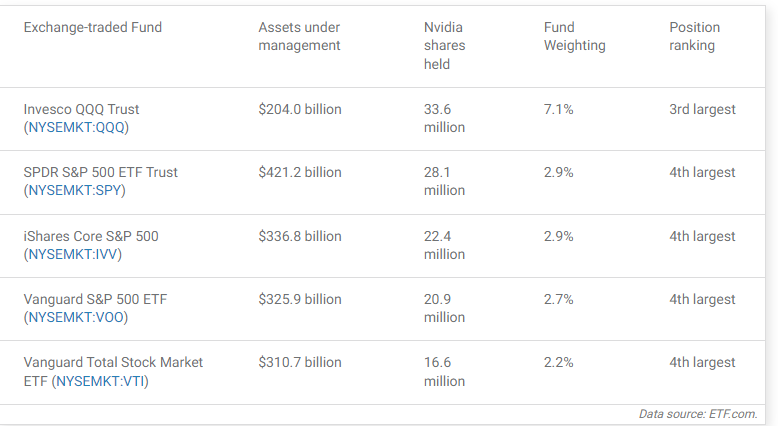Open the NYSEMKT:QQQ ticker link

(x=78, y=128)
